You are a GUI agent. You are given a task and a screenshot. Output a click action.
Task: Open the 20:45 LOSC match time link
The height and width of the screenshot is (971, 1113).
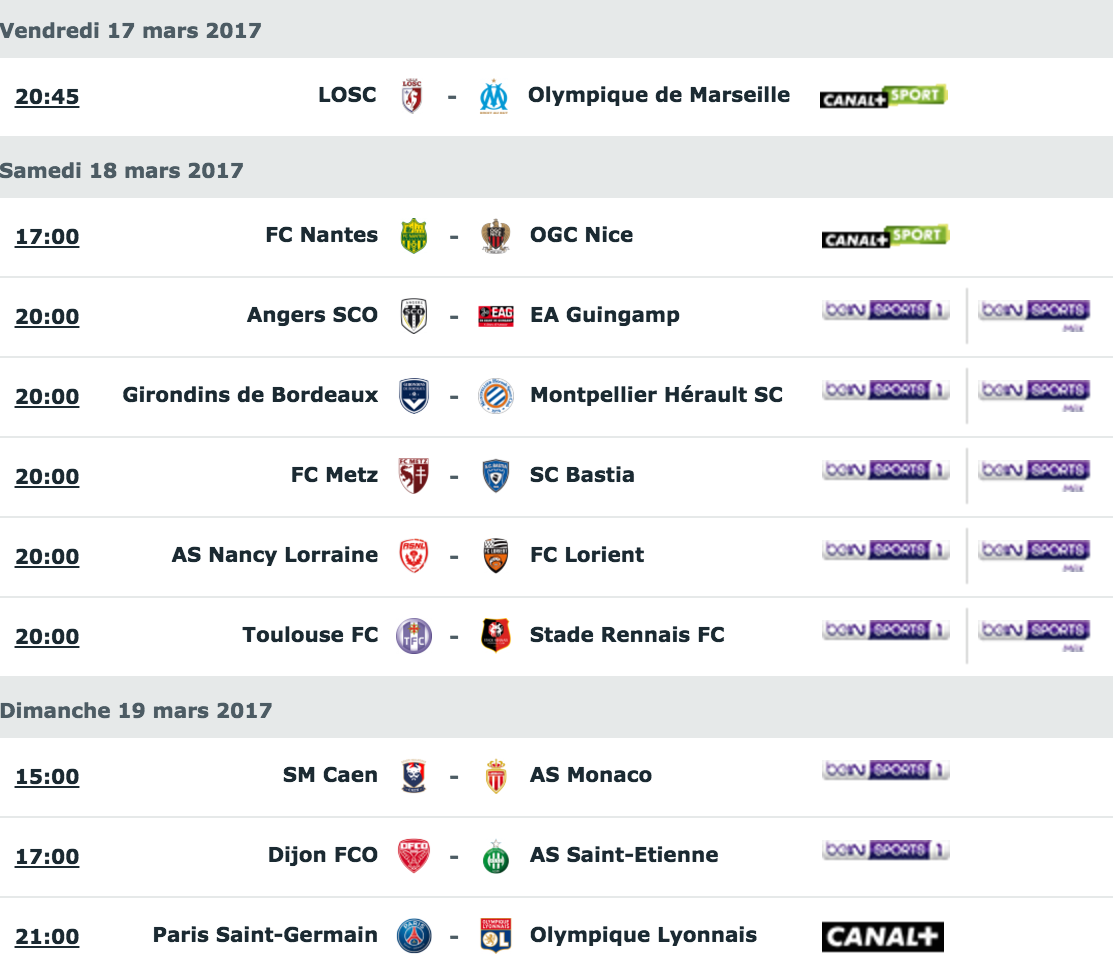point(47,97)
